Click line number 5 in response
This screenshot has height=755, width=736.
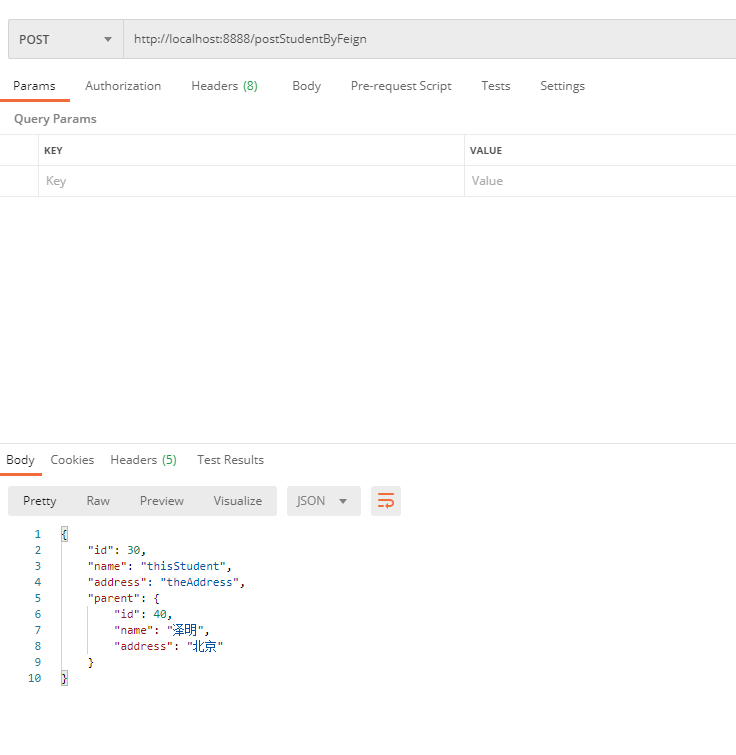(x=38, y=598)
